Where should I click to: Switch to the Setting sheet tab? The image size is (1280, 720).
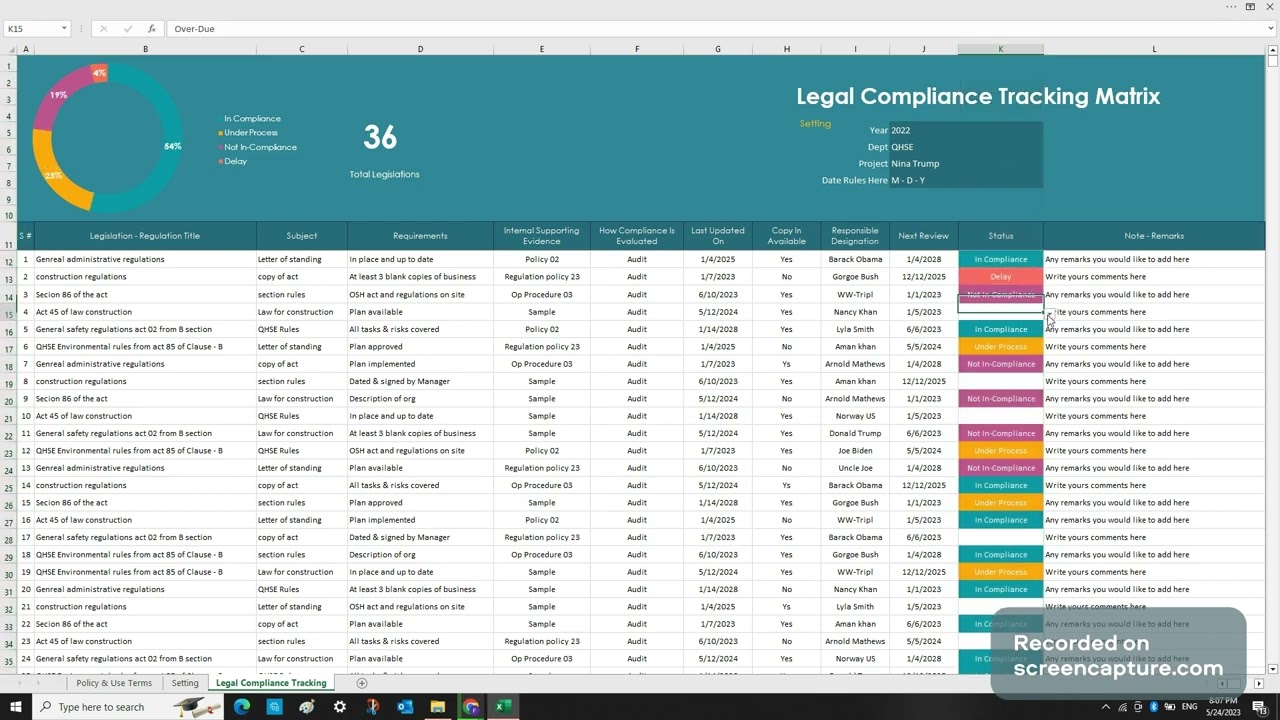pos(185,683)
